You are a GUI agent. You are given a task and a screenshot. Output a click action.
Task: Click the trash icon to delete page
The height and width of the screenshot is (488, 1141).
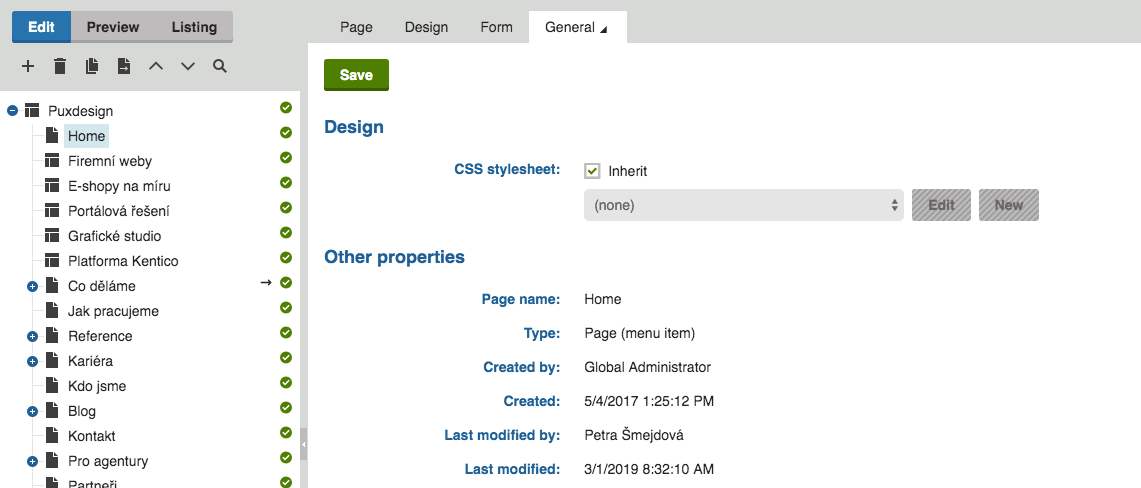60,67
